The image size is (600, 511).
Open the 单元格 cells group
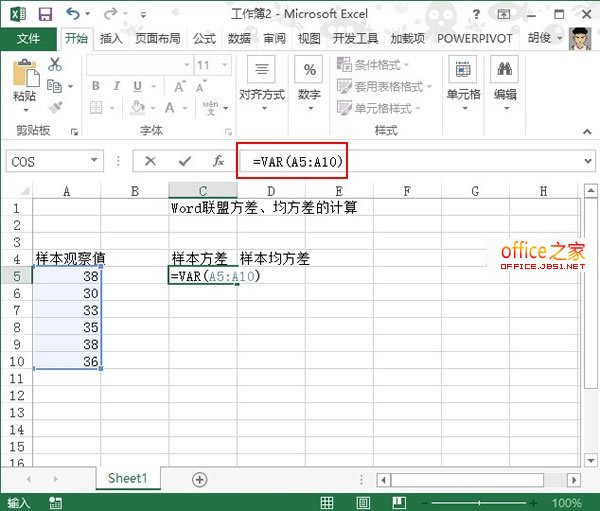coord(463,83)
